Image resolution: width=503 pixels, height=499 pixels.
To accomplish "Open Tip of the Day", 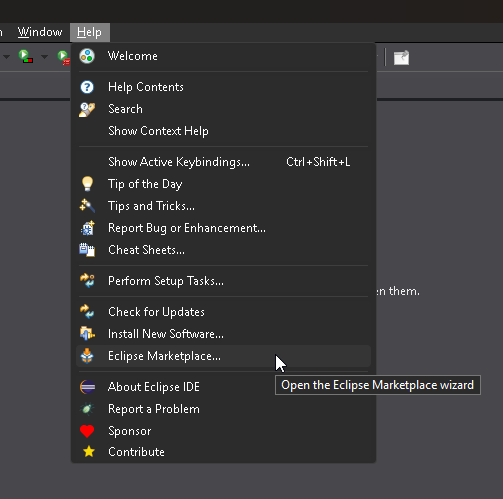I will pyautogui.click(x=223, y=184).
